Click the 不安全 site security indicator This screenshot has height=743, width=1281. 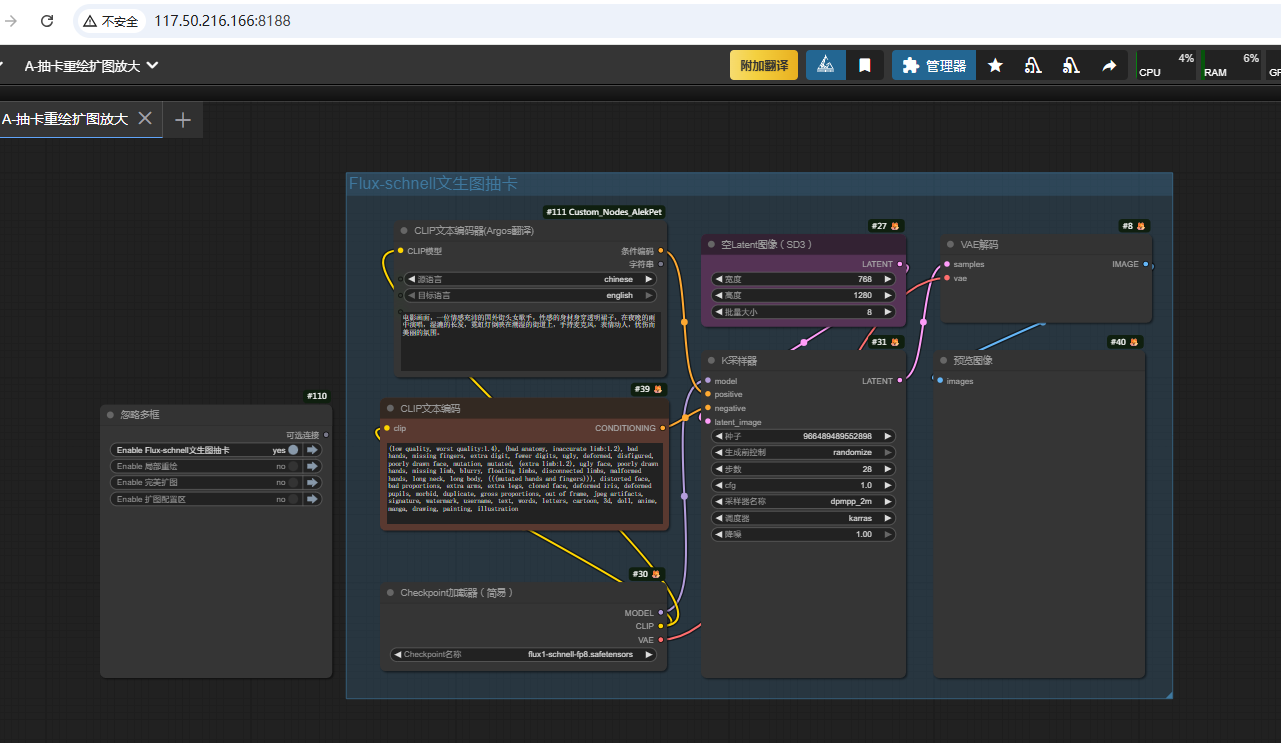pyautogui.click(x=110, y=20)
